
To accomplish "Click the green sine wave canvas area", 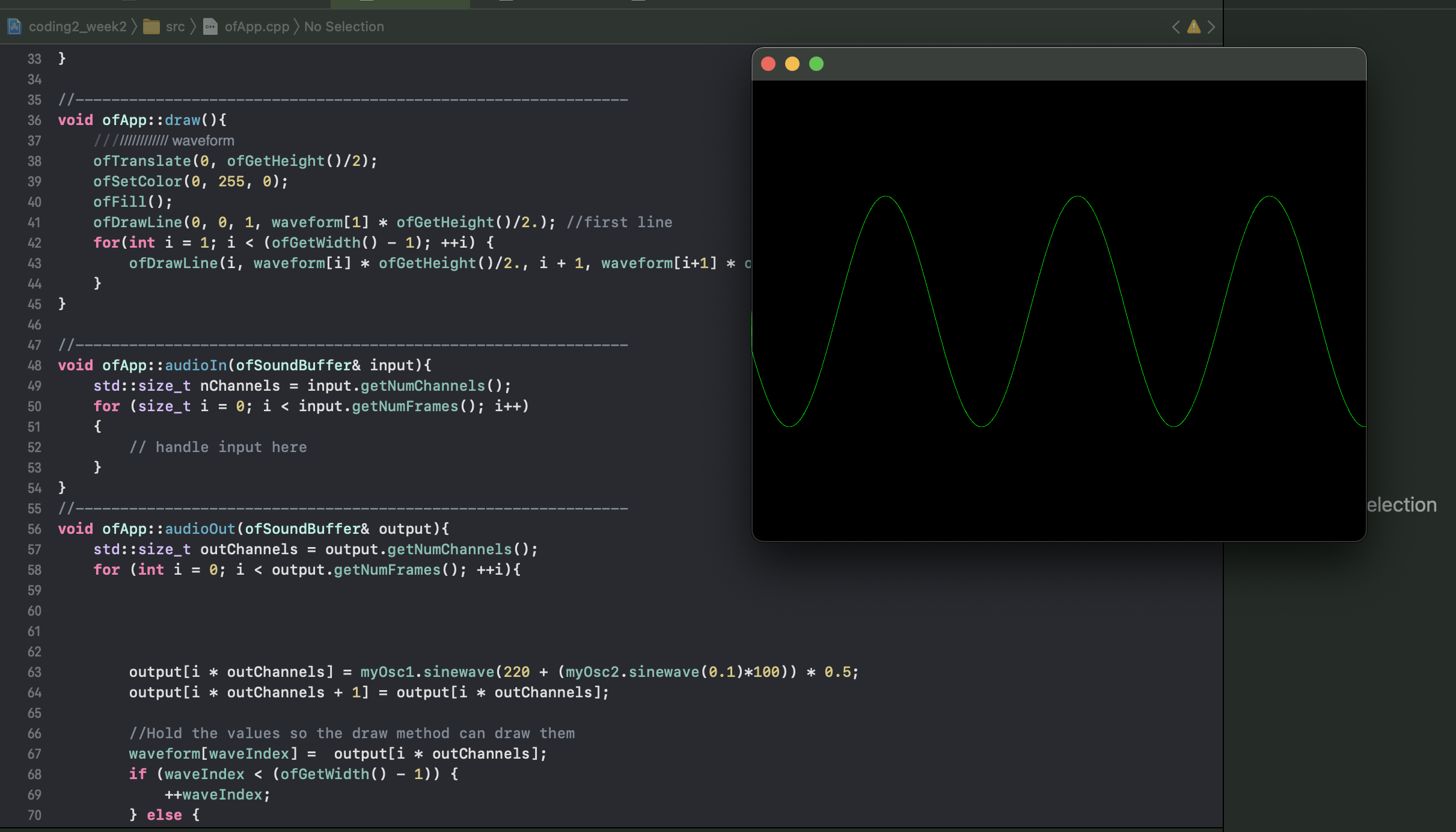I will [x=1058, y=310].
